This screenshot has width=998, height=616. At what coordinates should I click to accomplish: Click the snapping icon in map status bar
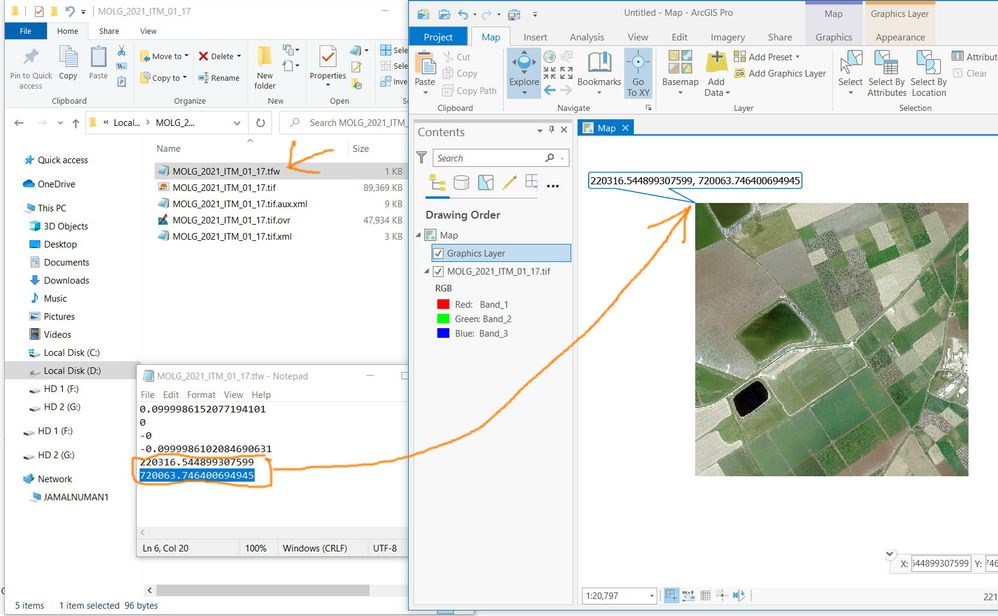pos(671,596)
